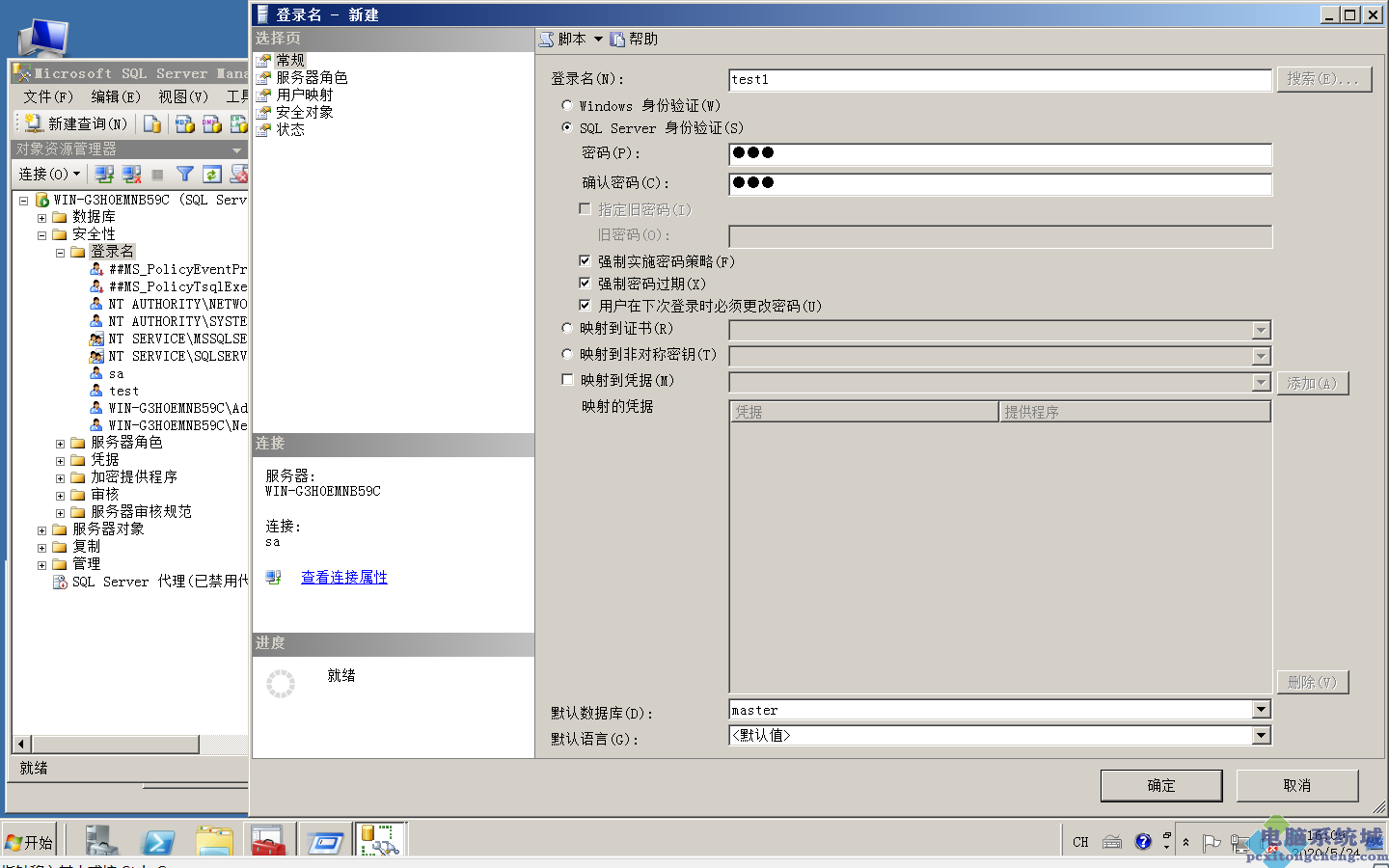Click the SSMS icon on the taskbar
Image resolution: width=1389 pixels, height=868 pixels.
(380, 840)
